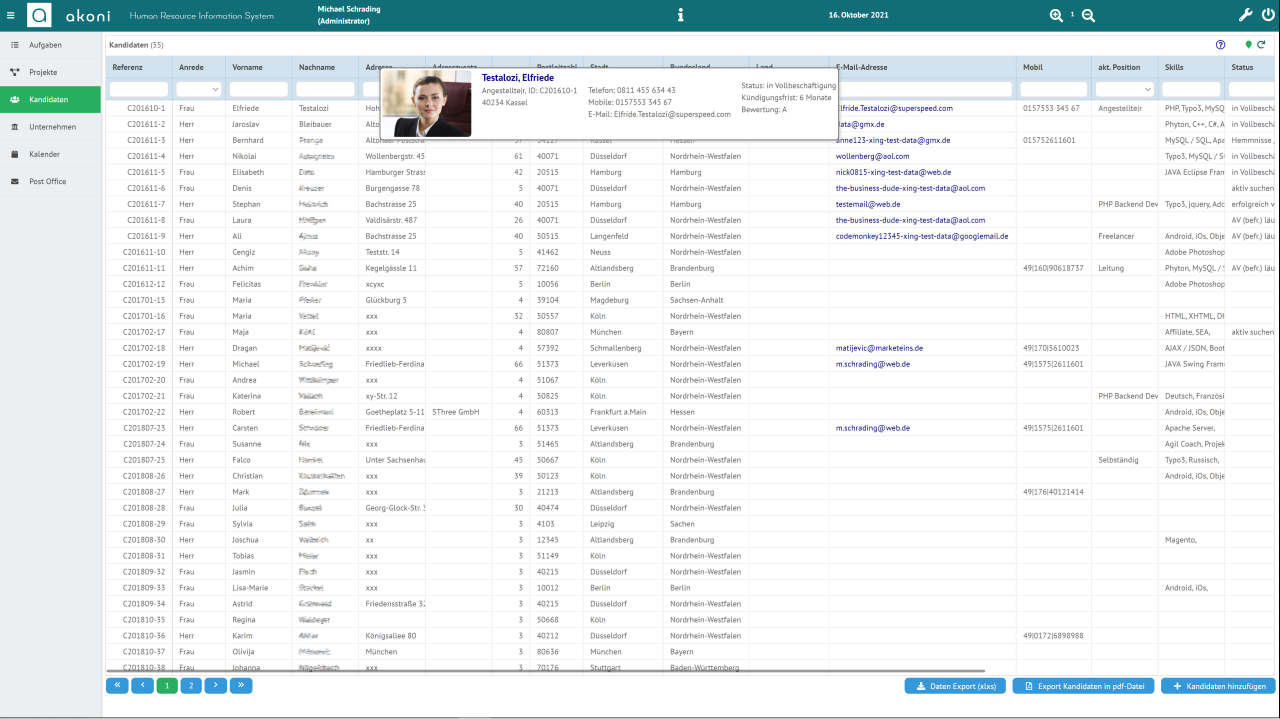Open the hamburger navigation menu
The image size is (1280, 719).
[x=13, y=15]
